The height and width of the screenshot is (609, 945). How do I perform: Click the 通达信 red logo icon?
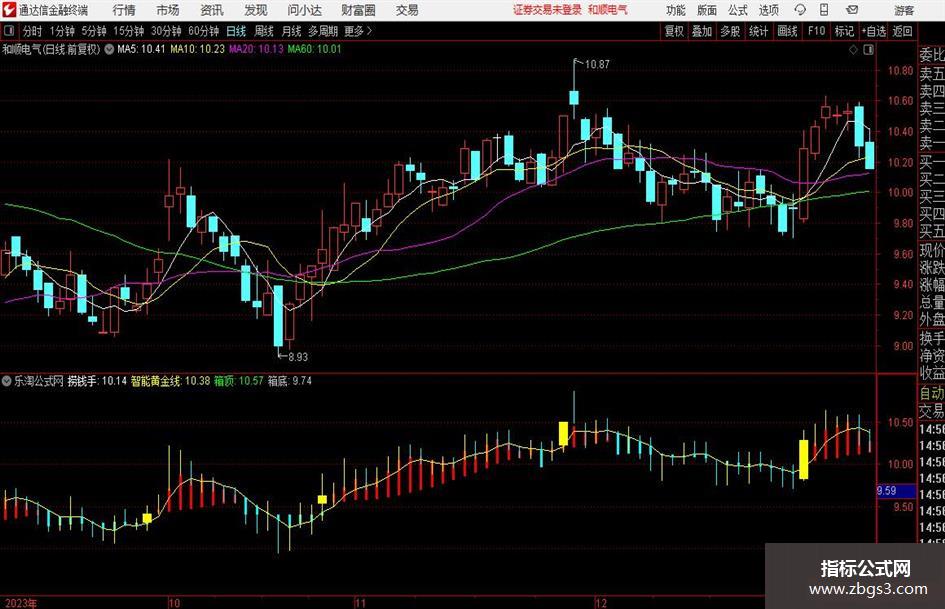pos(9,10)
